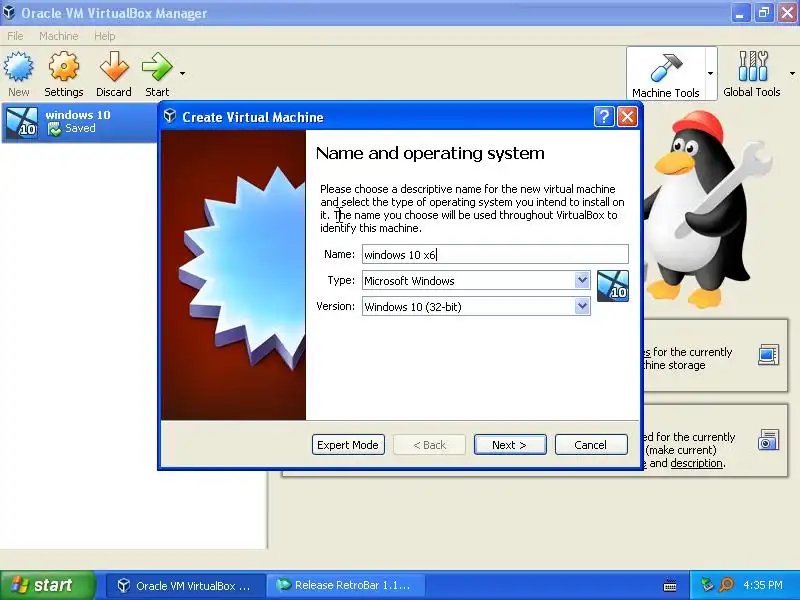This screenshot has width=800, height=600.
Task: Follow the description link in the Snapshots panel
Action: [x=696, y=463]
